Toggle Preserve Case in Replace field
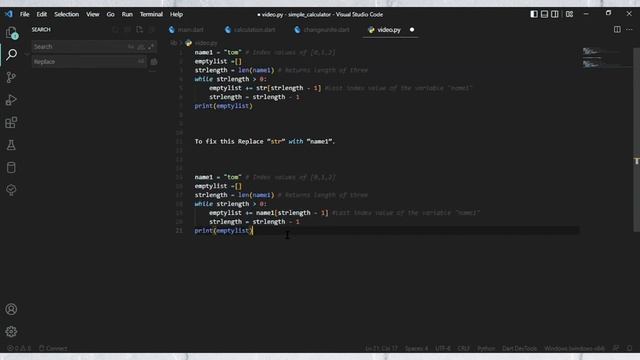This screenshot has height=360, width=640. click(x=141, y=62)
